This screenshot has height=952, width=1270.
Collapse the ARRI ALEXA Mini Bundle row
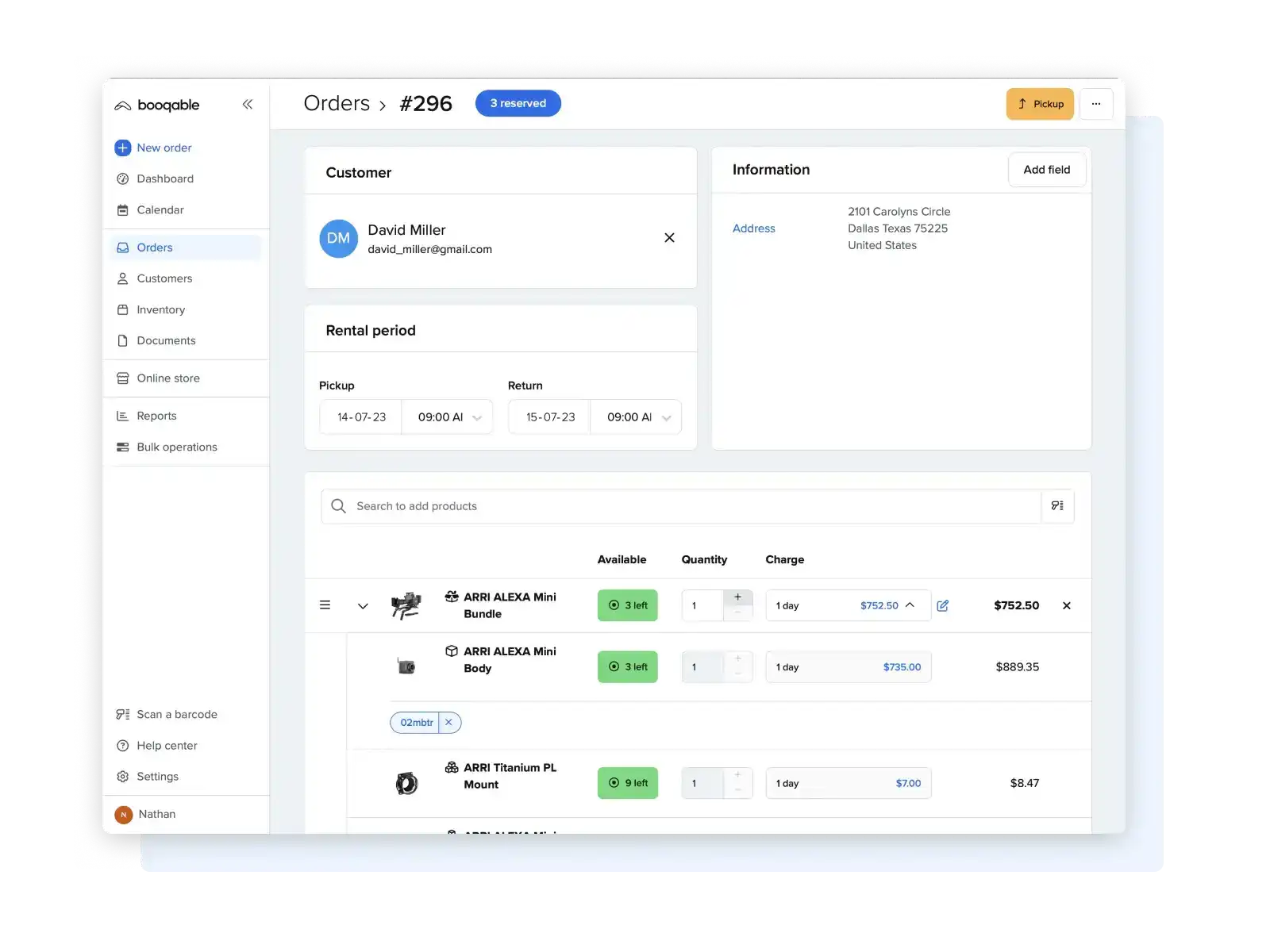click(x=363, y=606)
